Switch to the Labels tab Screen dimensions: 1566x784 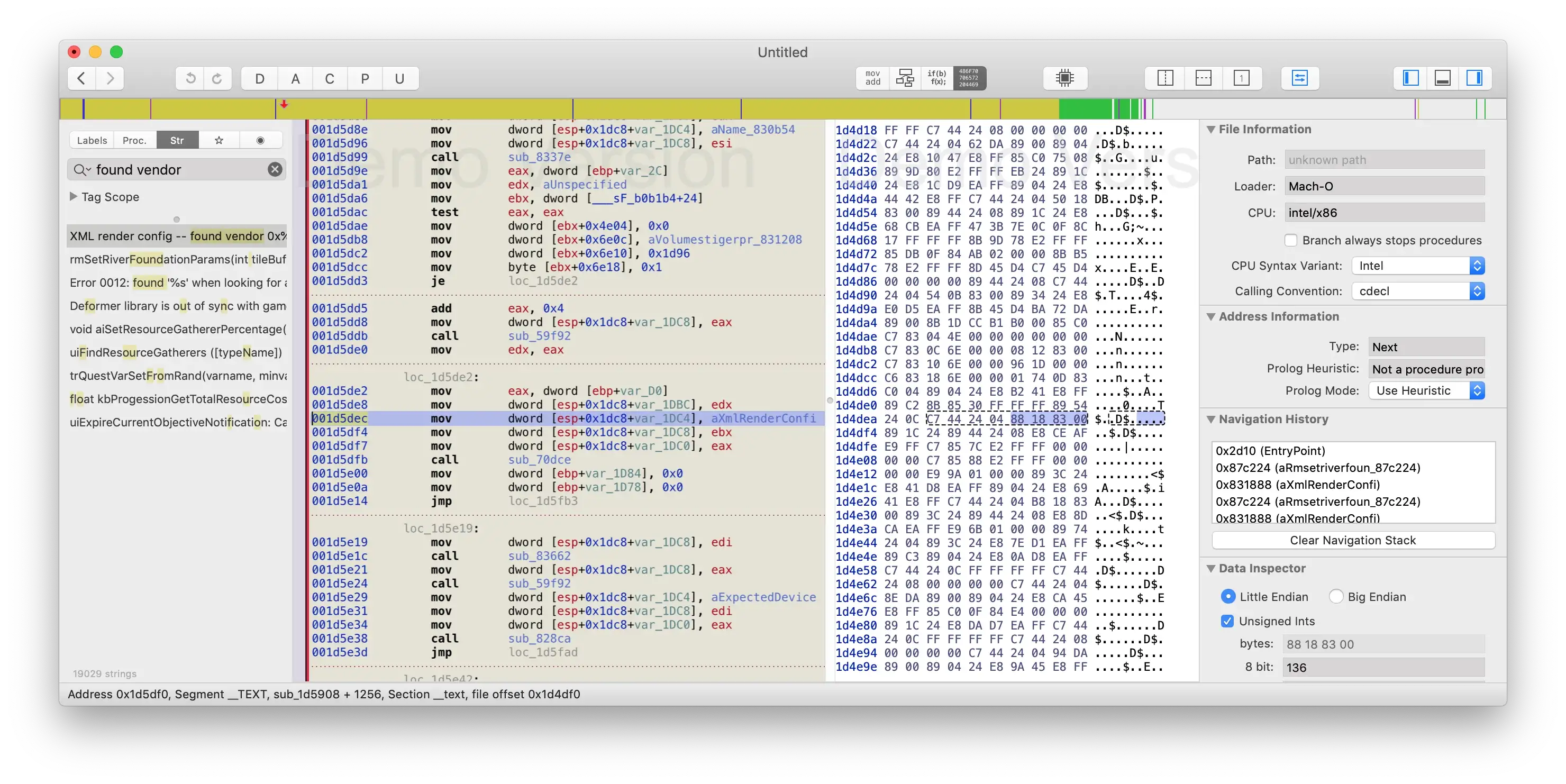pyautogui.click(x=92, y=140)
